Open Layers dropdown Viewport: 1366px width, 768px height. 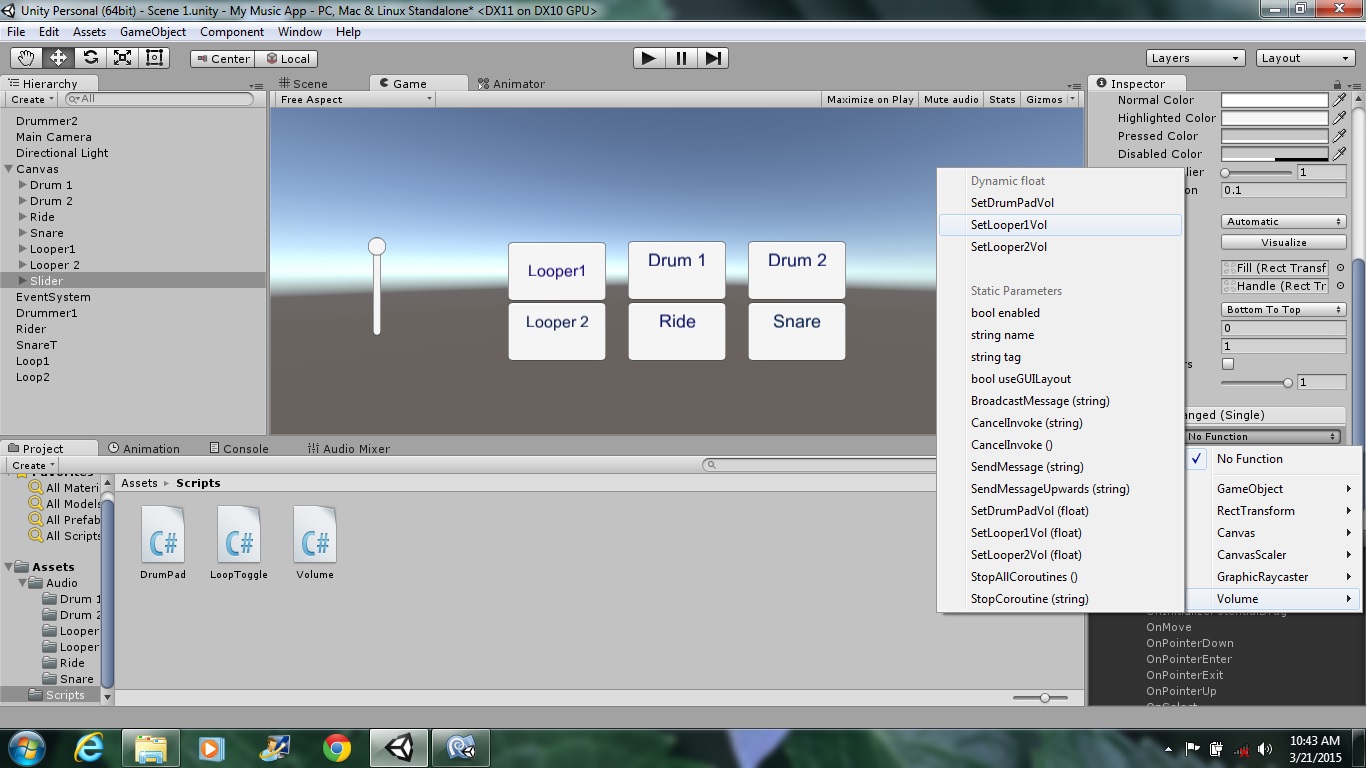click(x=1195, y=58)
